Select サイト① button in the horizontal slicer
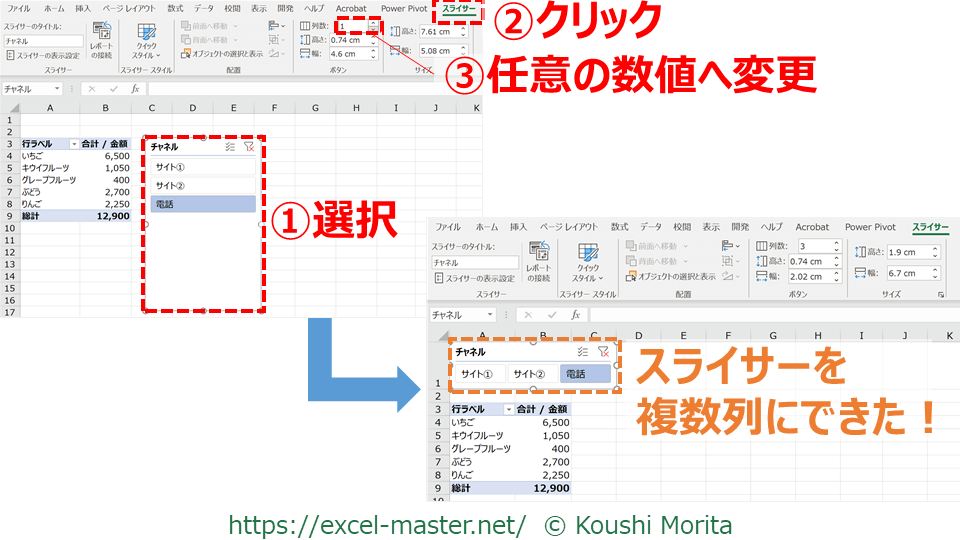This screenshot has height=540, width=960. click(476, 374)
